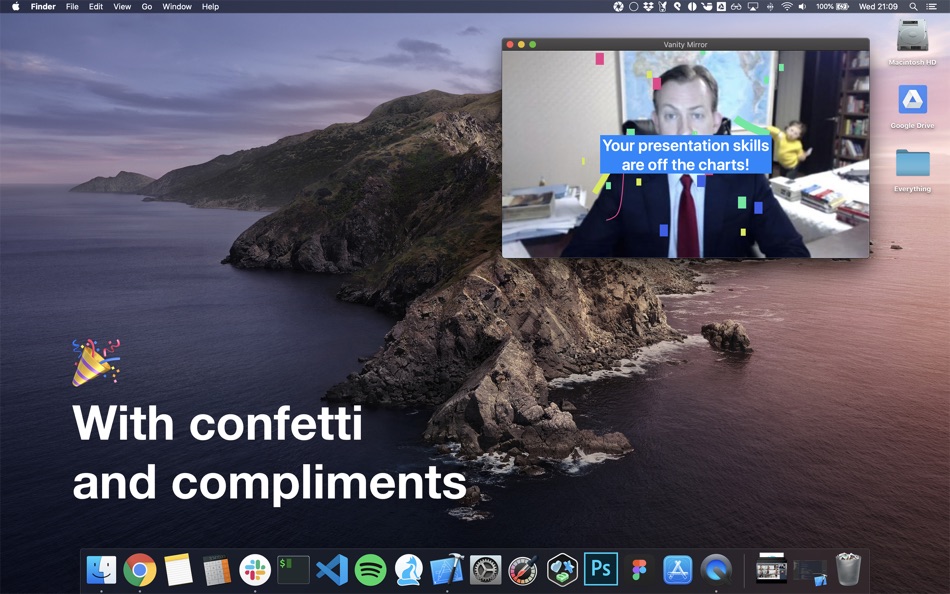
Task: Click the Vanity Mirror window title bar
Action: [x=685, y=44]
